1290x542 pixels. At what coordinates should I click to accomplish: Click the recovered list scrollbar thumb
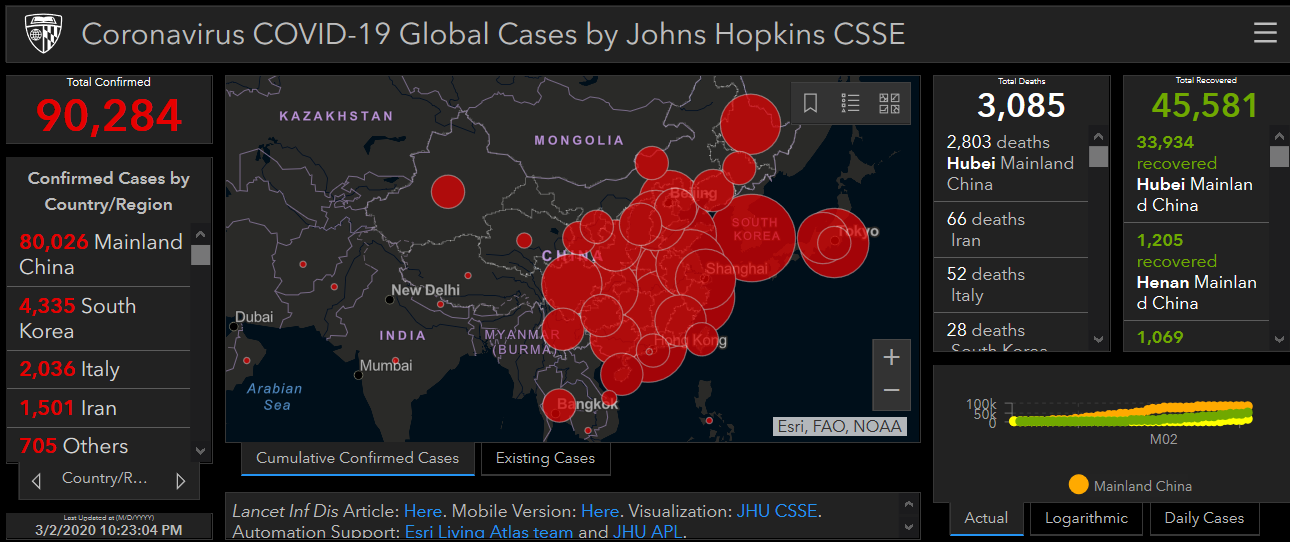pyautogui.click(x=1279, y=155)
